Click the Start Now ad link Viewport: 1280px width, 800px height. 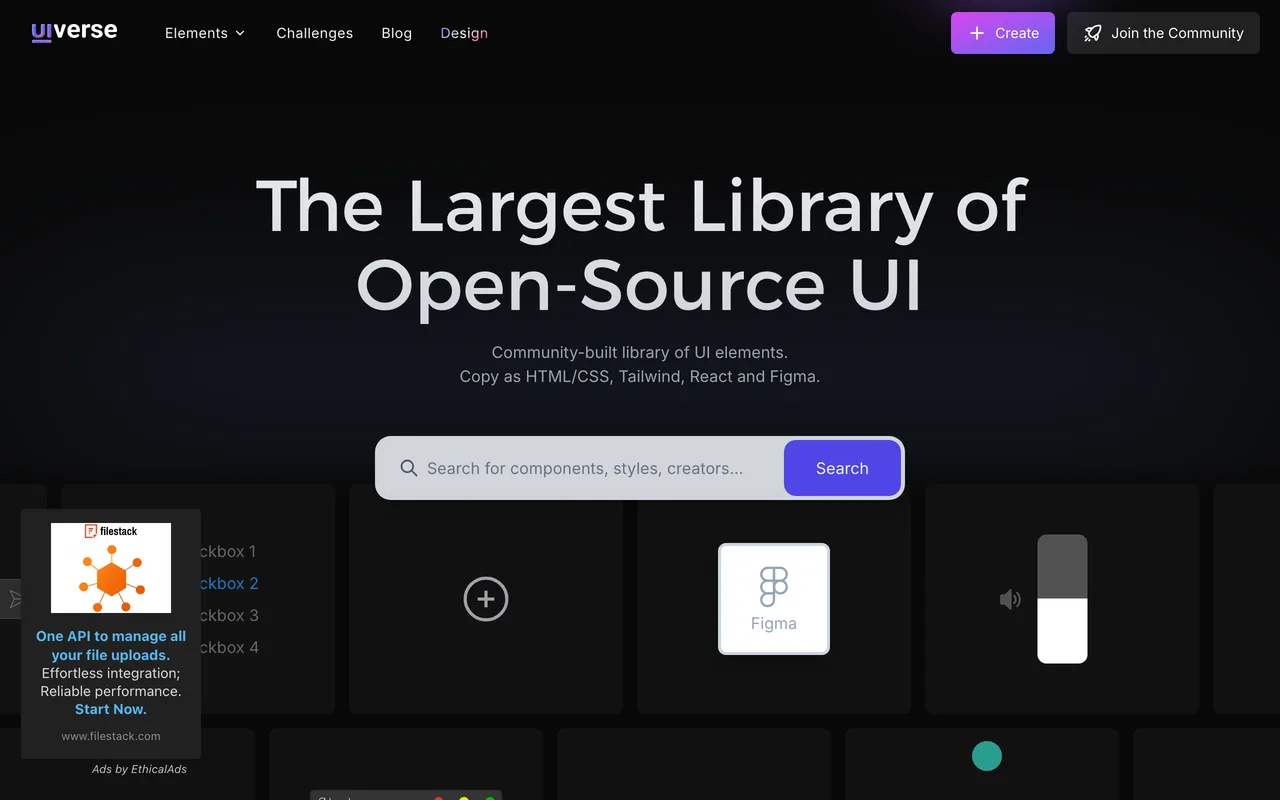click(x=111, y=709)
